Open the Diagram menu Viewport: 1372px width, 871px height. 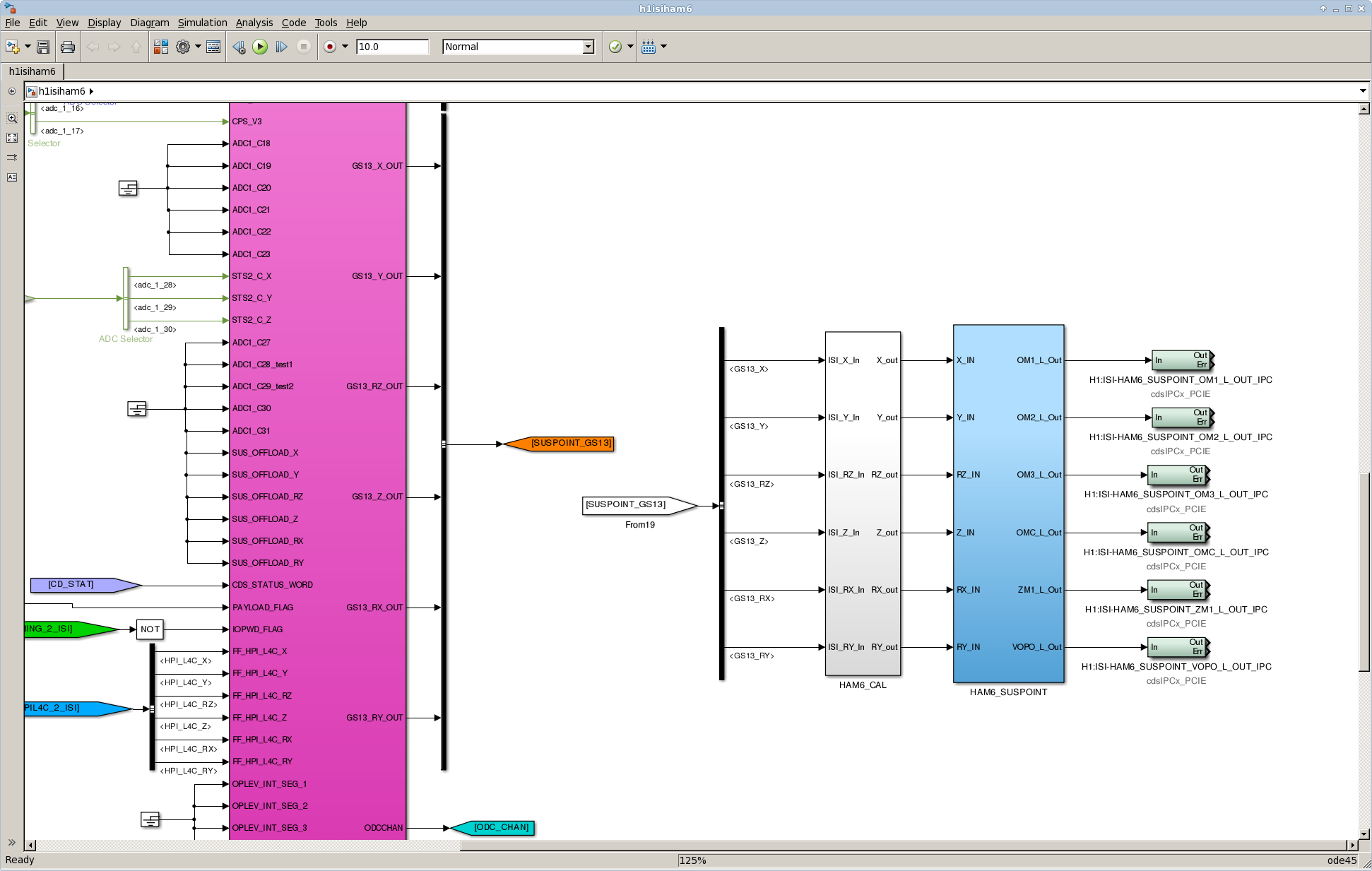[149, 23]
